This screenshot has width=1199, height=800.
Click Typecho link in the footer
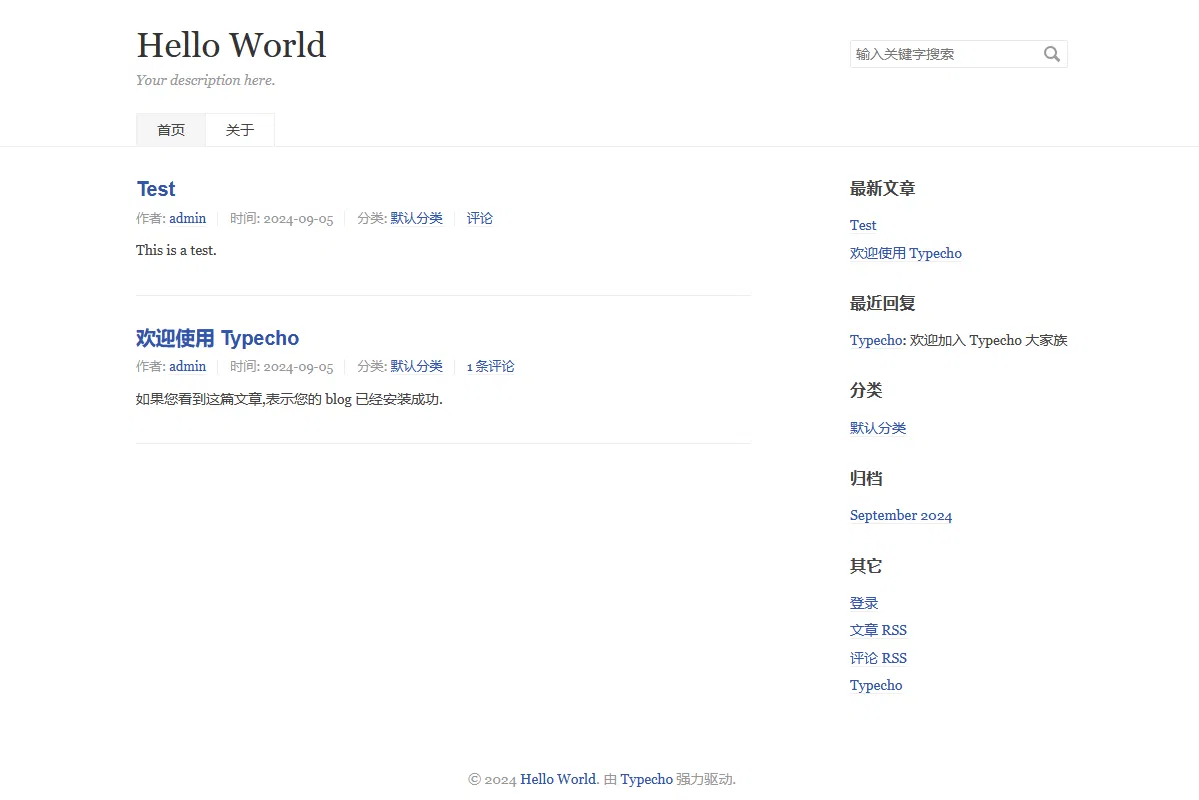(646, 779)
